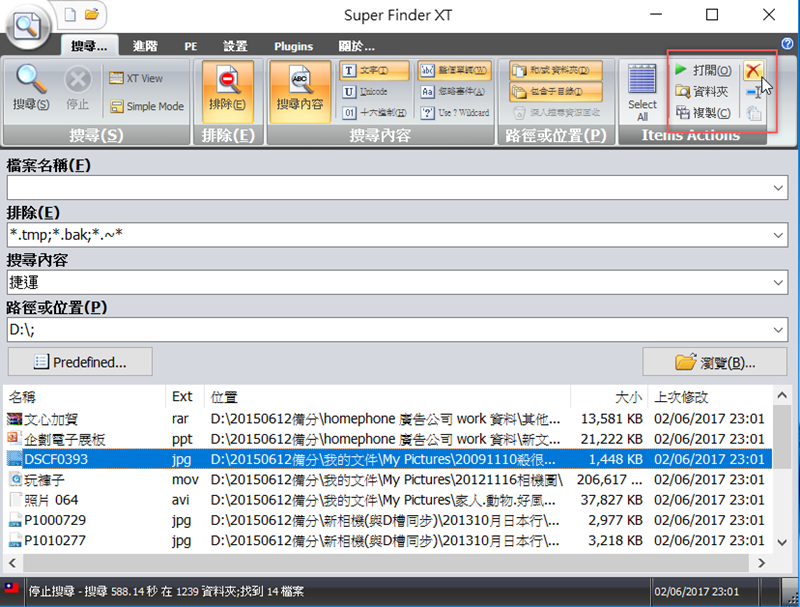Expand the 排除(E) exclusion pattern dropdown

(778, 235)
